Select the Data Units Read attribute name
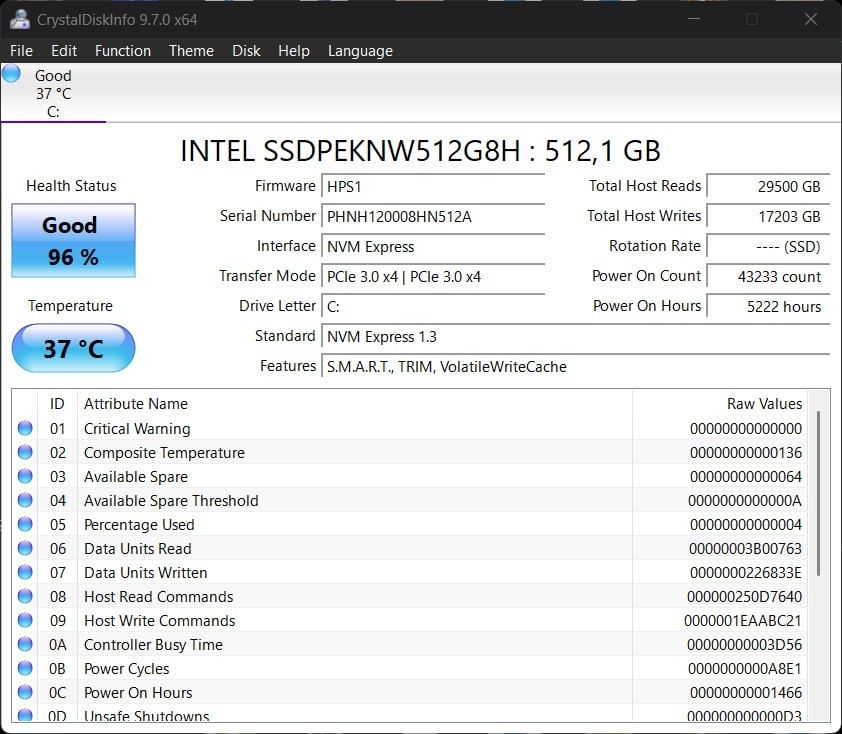 (x=137, y=549)
